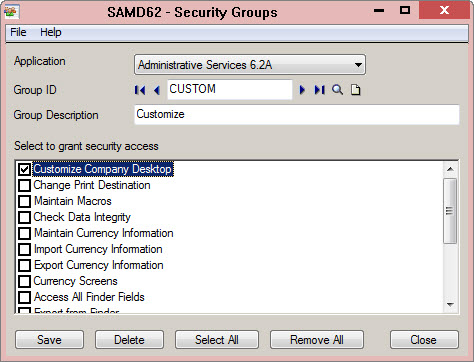Check Change Print Destination
The width and height of the screenshot is (474, 362).
[24, 185]
